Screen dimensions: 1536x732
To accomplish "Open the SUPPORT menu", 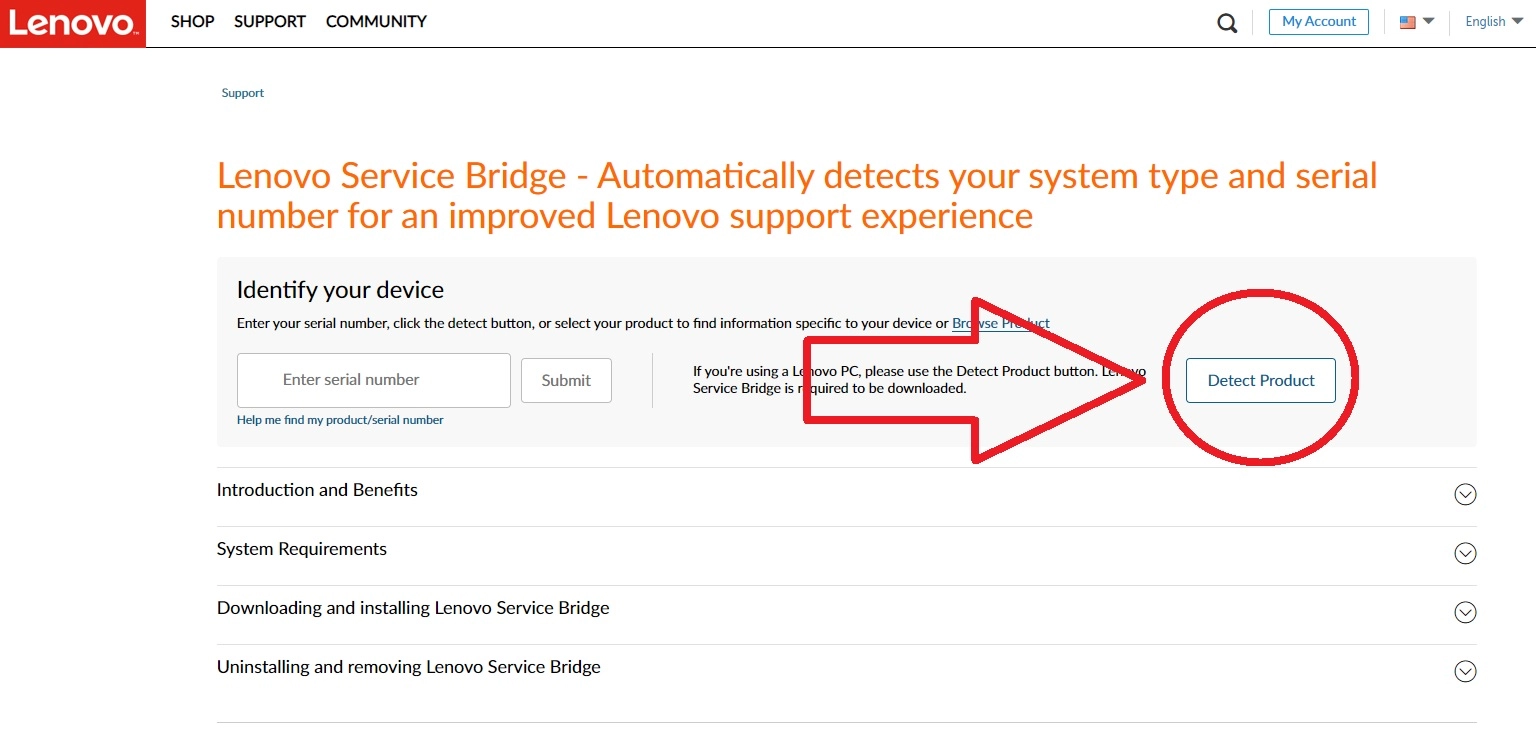I will tap(270, 21).
